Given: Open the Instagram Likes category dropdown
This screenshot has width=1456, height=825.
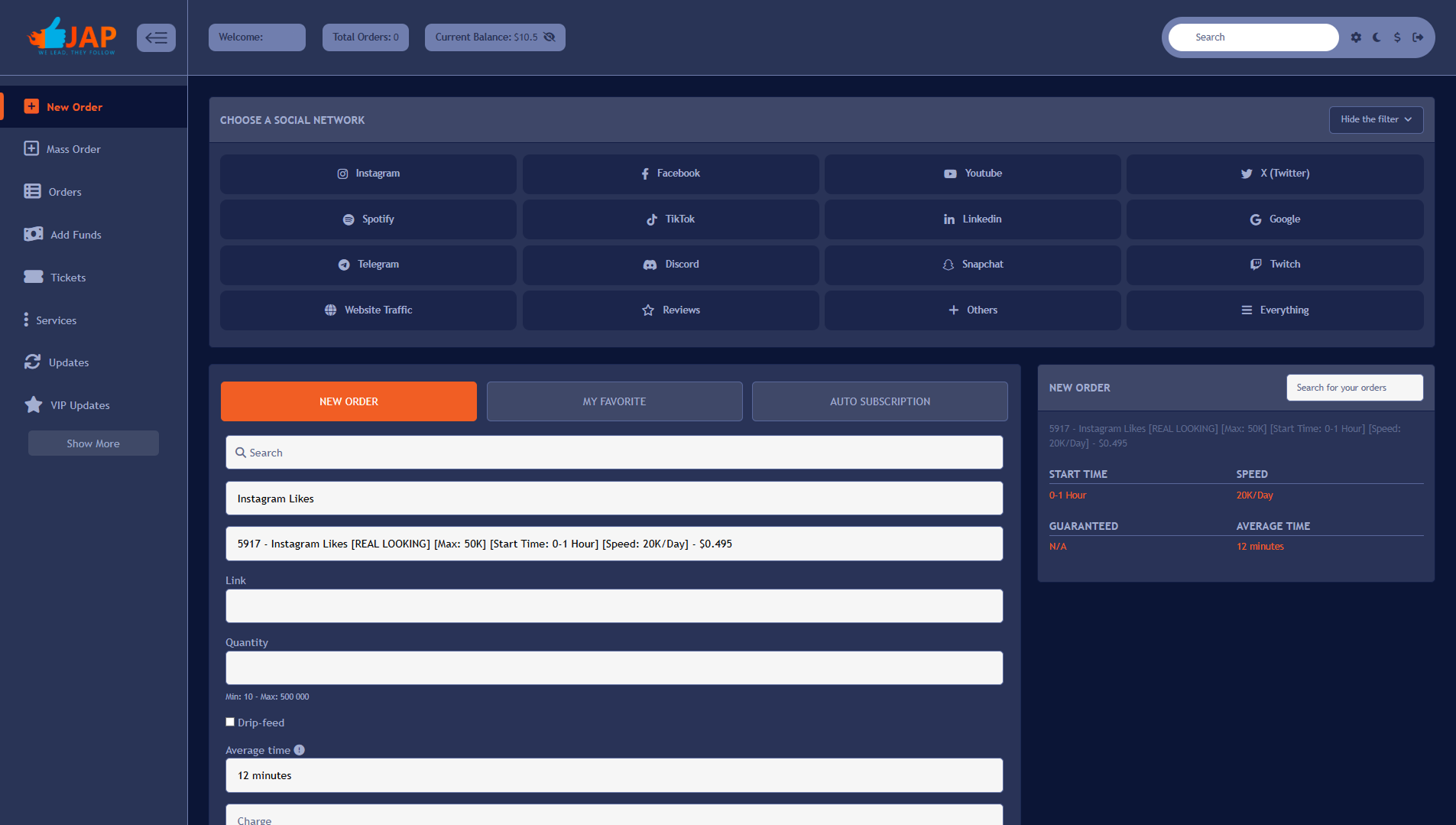Looking at the screenshot, I should click(x=614, y=499).
